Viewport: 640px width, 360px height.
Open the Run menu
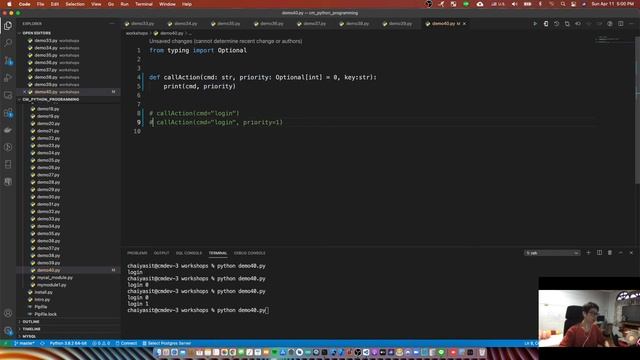[124, 4]
